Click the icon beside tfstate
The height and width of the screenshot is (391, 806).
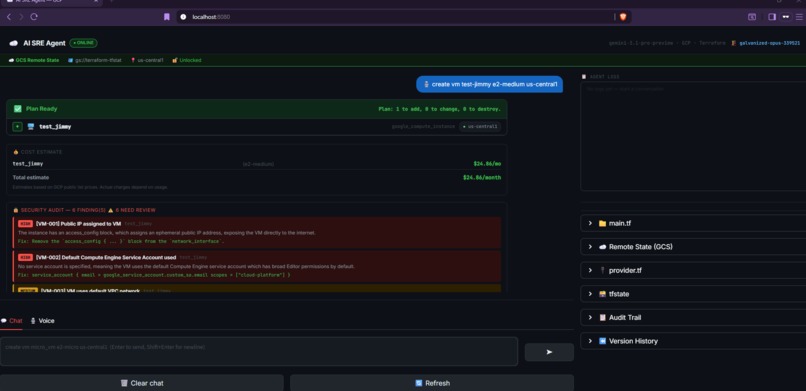click(602, 294)
